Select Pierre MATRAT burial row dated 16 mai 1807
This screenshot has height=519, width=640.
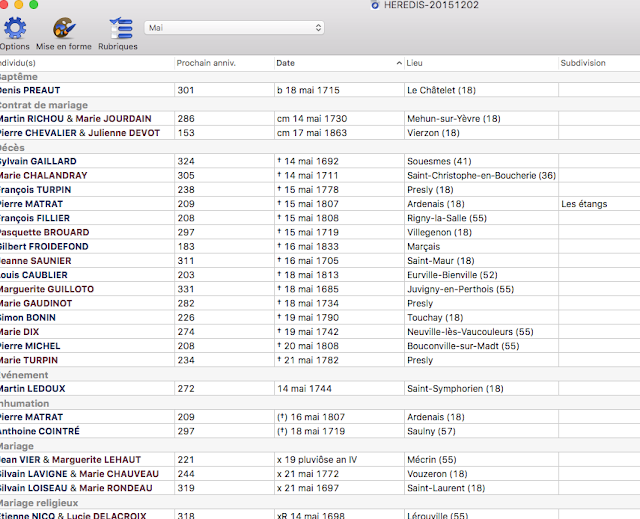[320, 417]
